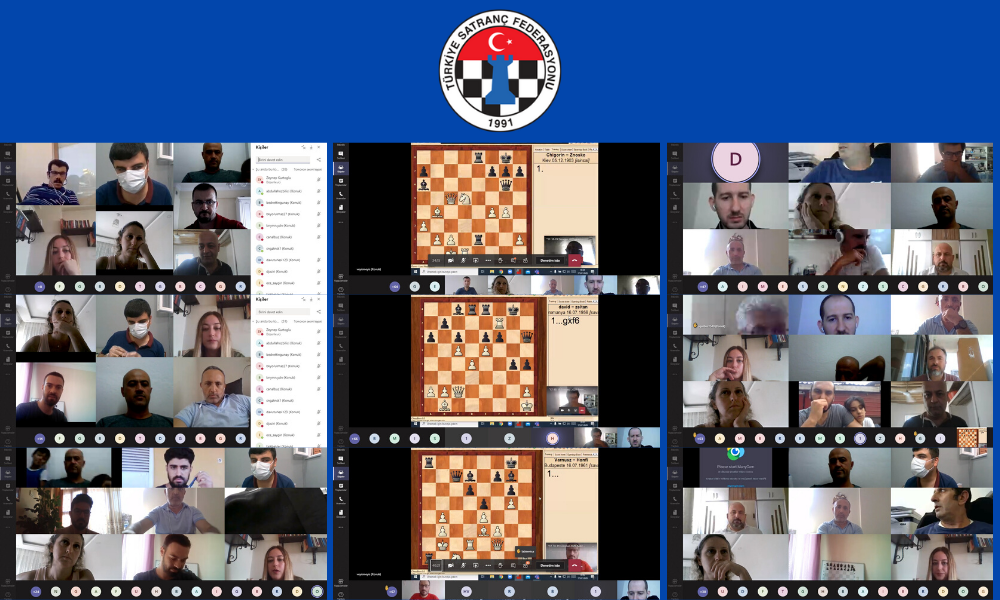
Task: Show participants in the Chigorin–Znosko meeting toolbar
Action: 525,260
